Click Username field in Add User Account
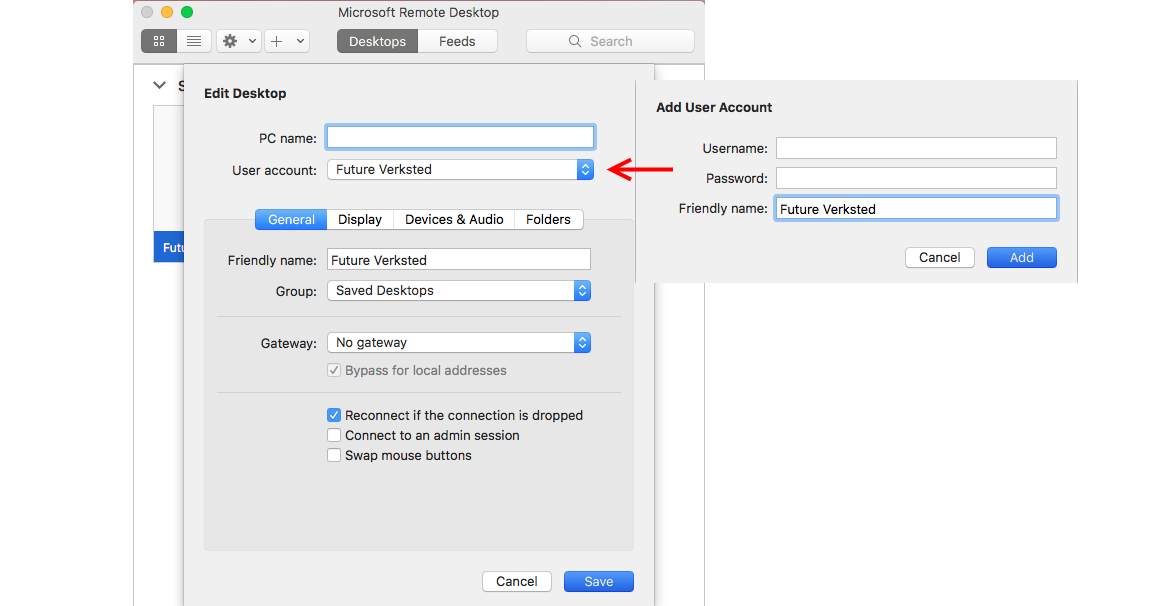Screen dimensions: 1172x606 pyautogui.click(x=916, y=148)
